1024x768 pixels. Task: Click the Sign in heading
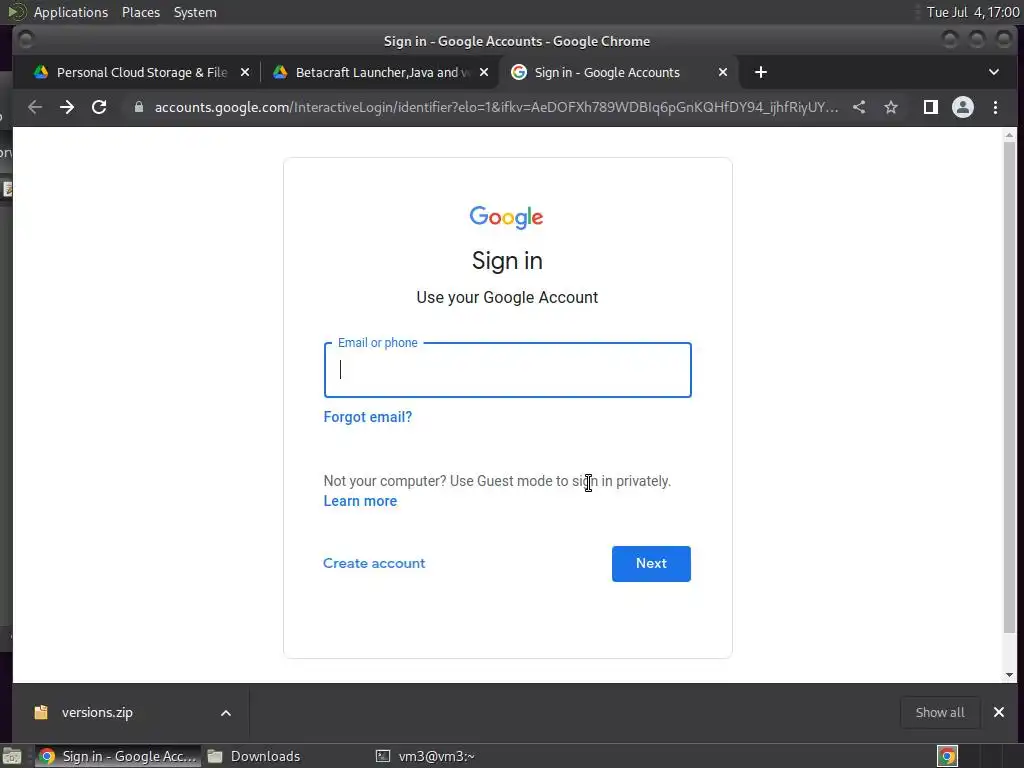coord(507,261)
